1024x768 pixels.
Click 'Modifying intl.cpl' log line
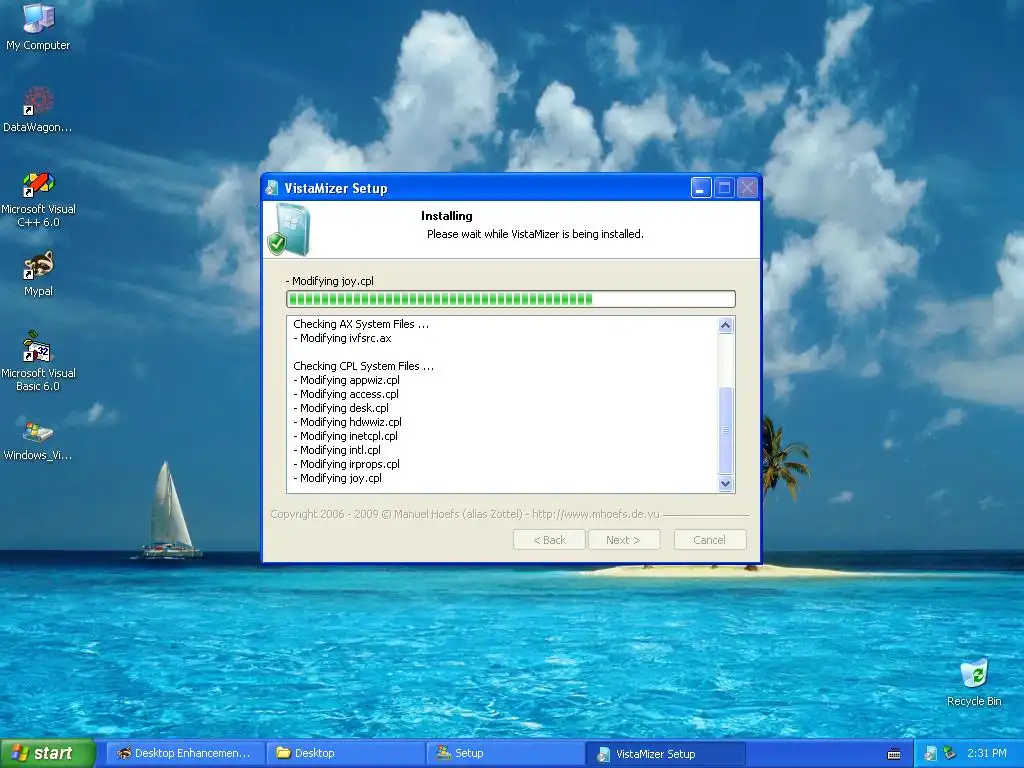click(337, 451)
